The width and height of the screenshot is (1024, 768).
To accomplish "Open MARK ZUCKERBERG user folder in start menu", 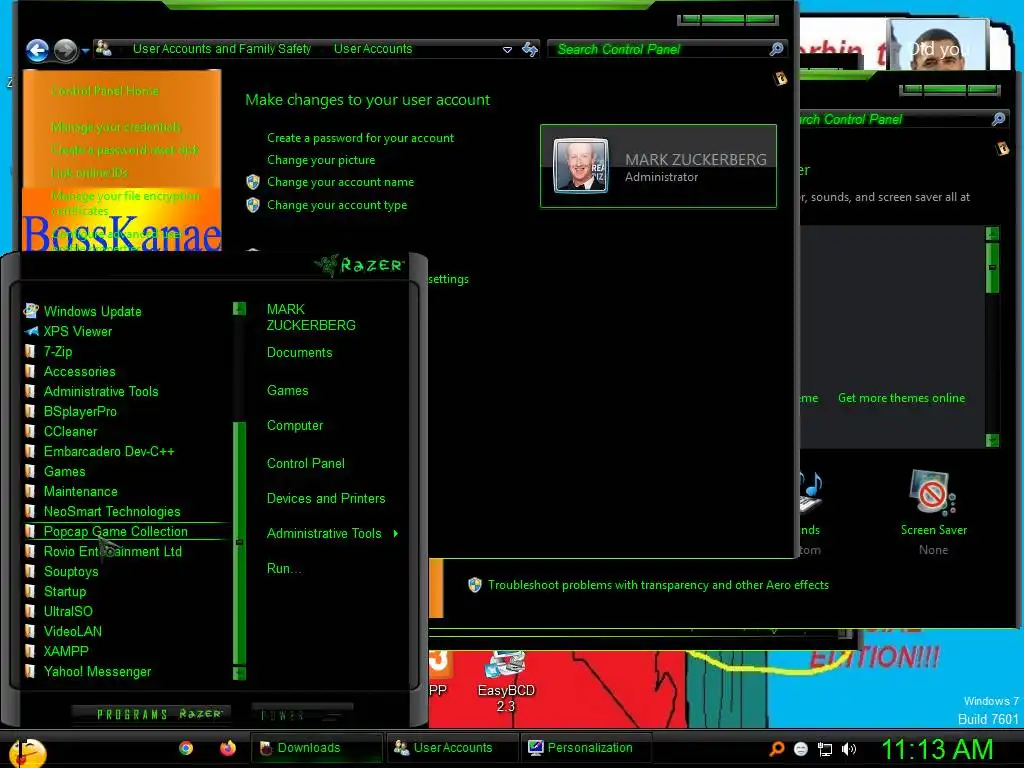I will 311,317.
